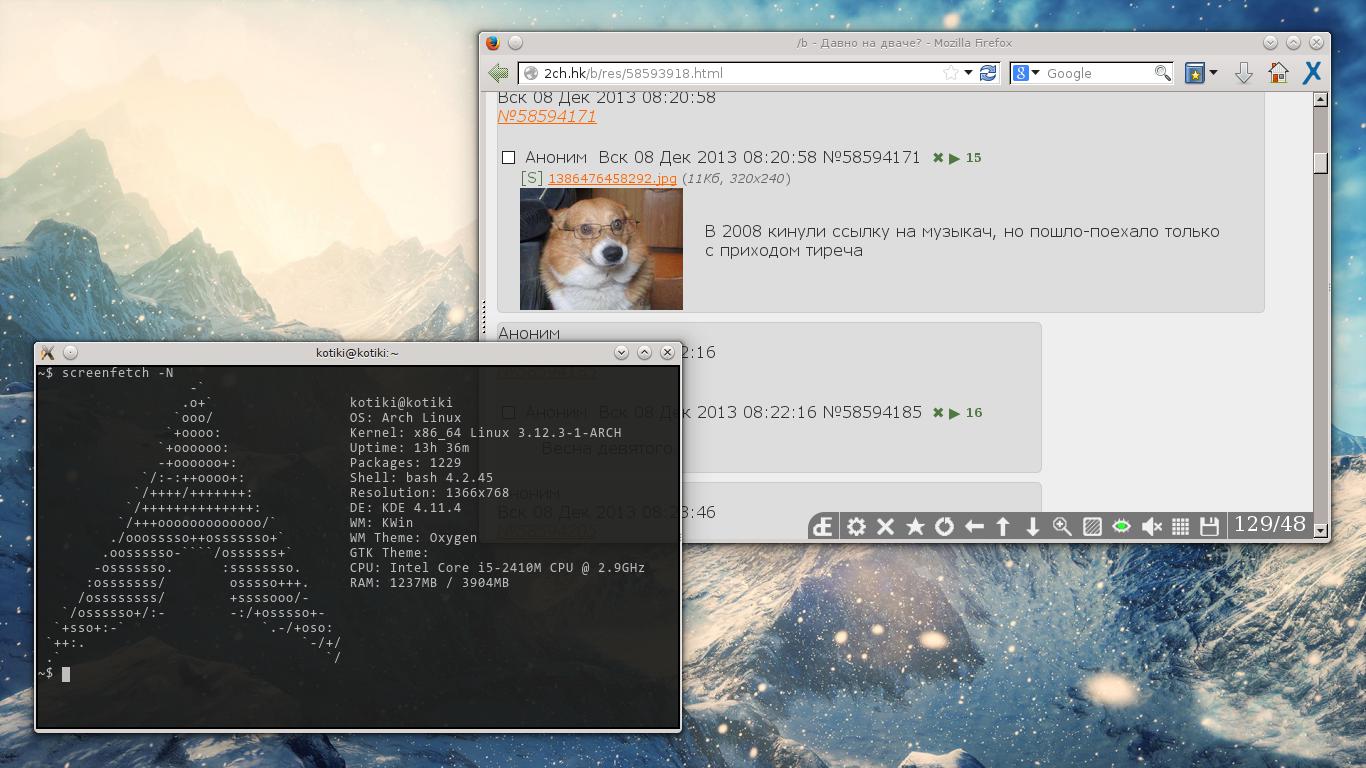Click the 'screenfetch -N' command text

coord(117,373)
